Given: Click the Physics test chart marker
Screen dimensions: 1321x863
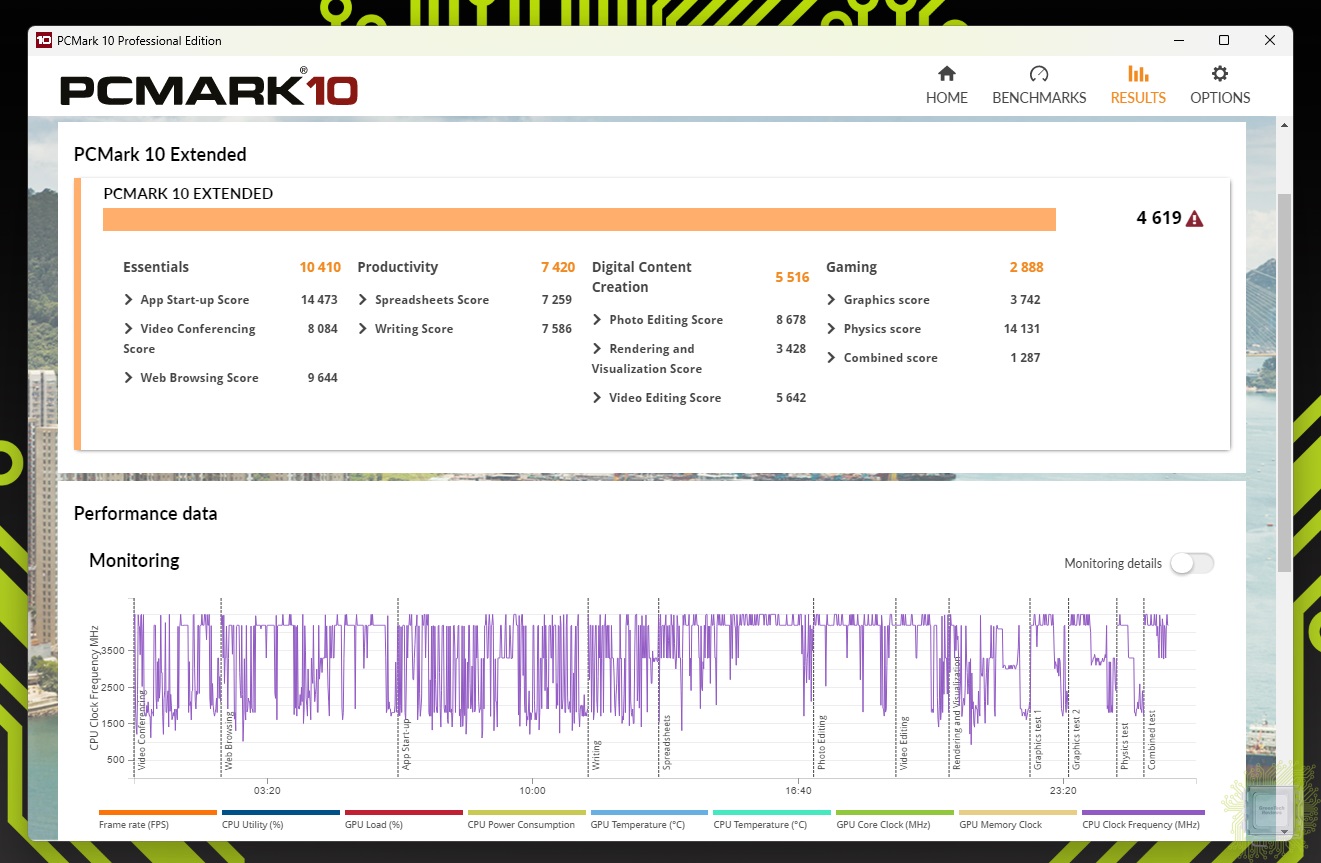Looking at the screenshot, I should 1125,746.
